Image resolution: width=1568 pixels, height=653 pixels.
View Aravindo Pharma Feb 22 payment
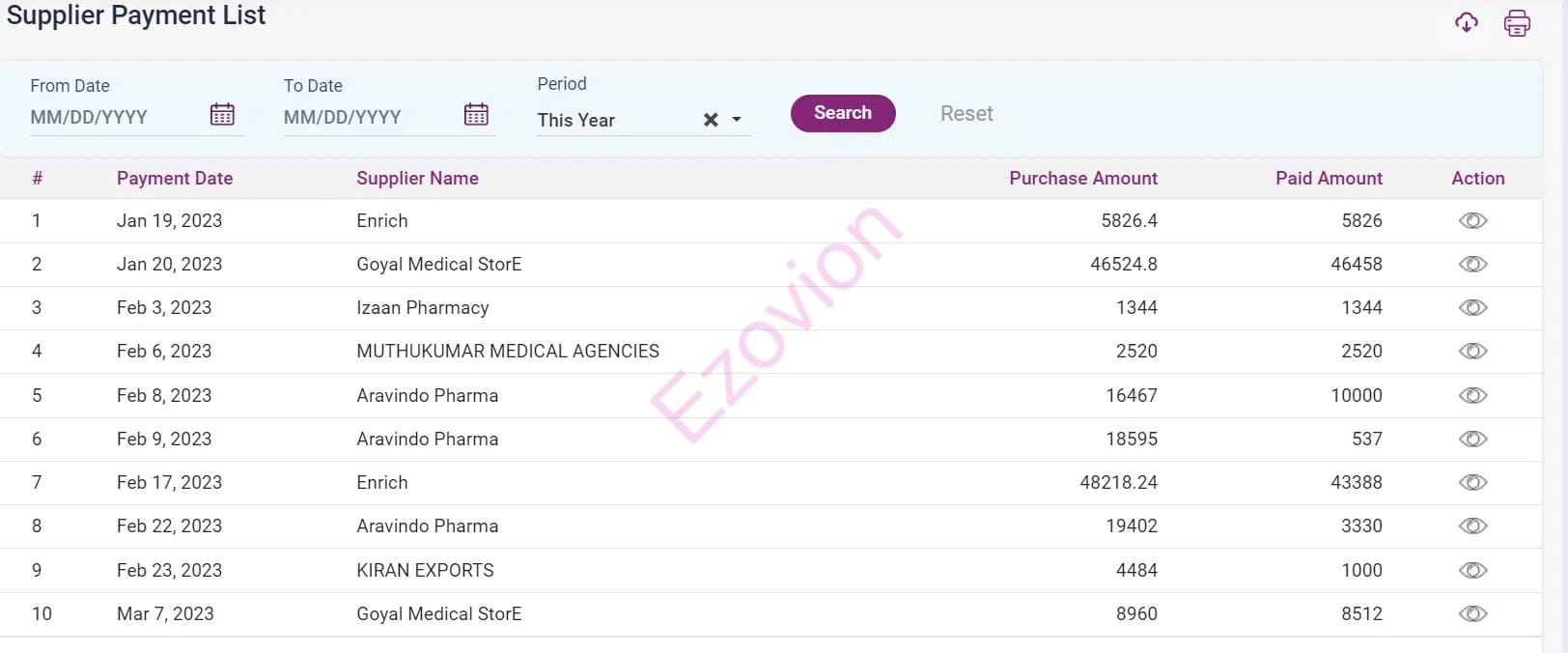(1472, 526)
